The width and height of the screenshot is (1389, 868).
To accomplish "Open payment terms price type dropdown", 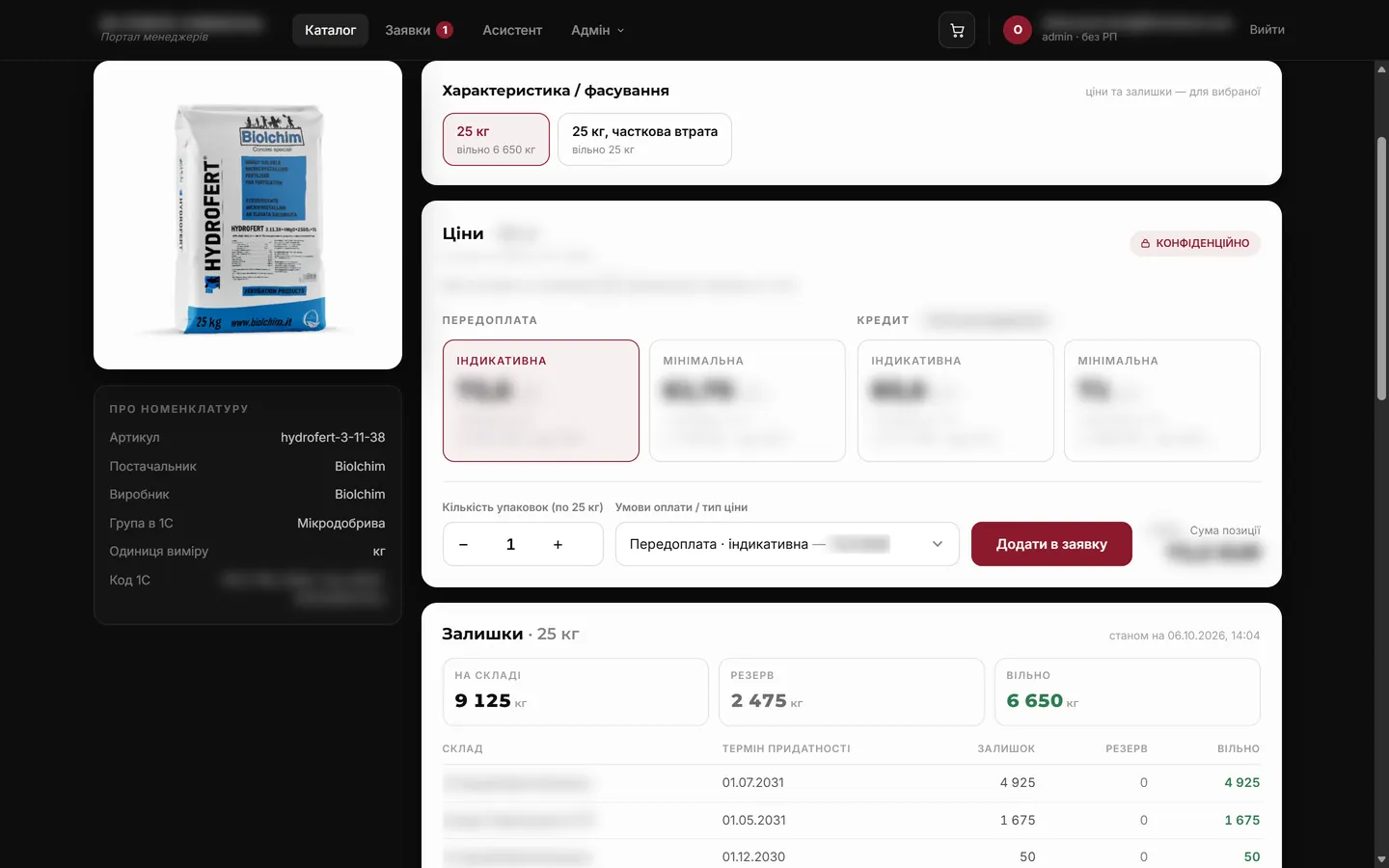I will (787, 544).
